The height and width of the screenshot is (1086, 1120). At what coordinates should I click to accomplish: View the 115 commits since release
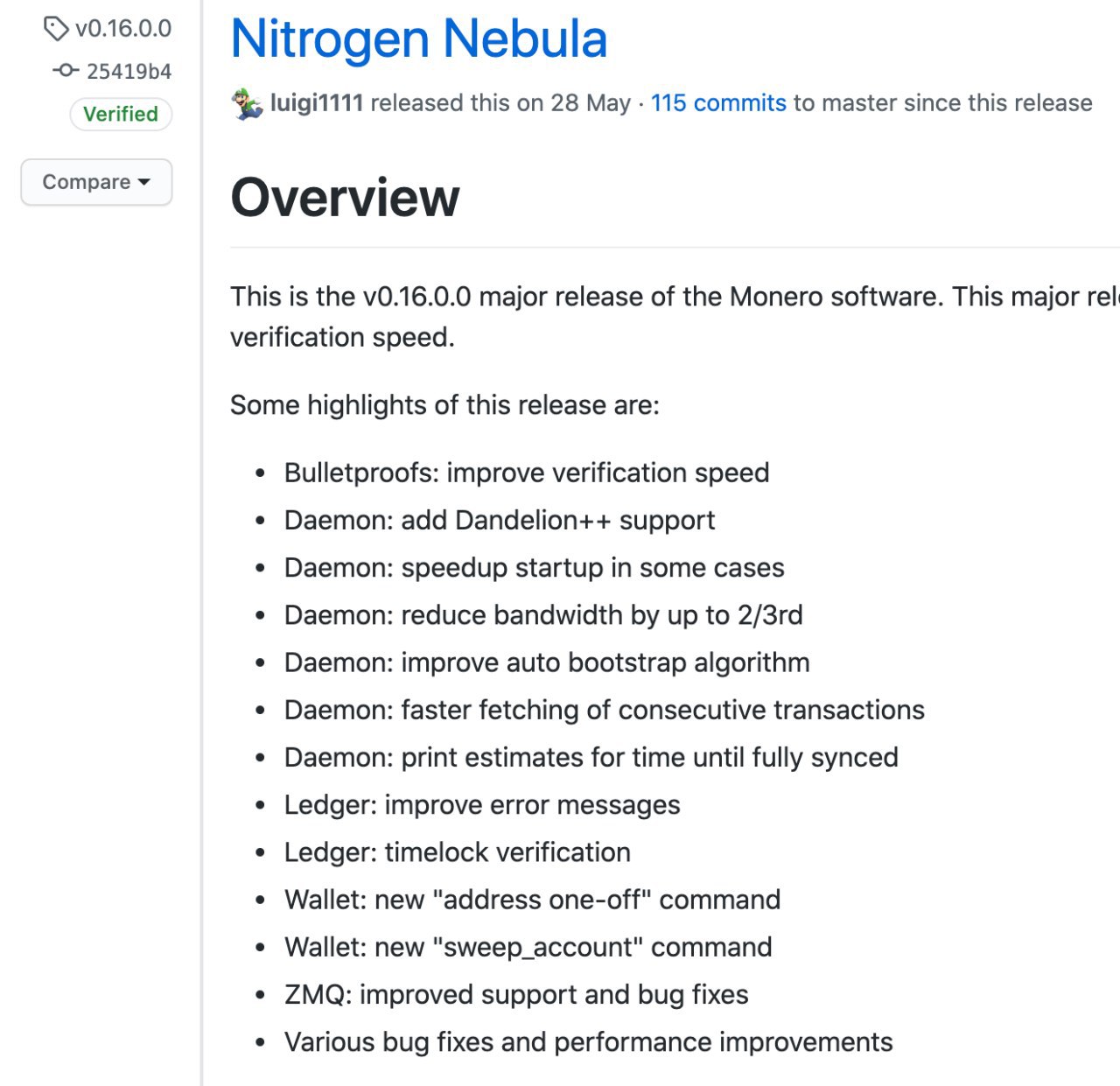tap(718, 103)
